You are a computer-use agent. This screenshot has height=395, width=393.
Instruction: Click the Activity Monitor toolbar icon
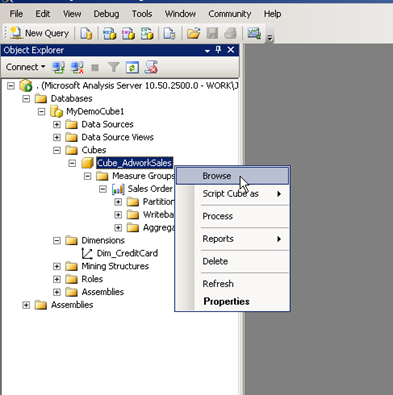point(254,33)
